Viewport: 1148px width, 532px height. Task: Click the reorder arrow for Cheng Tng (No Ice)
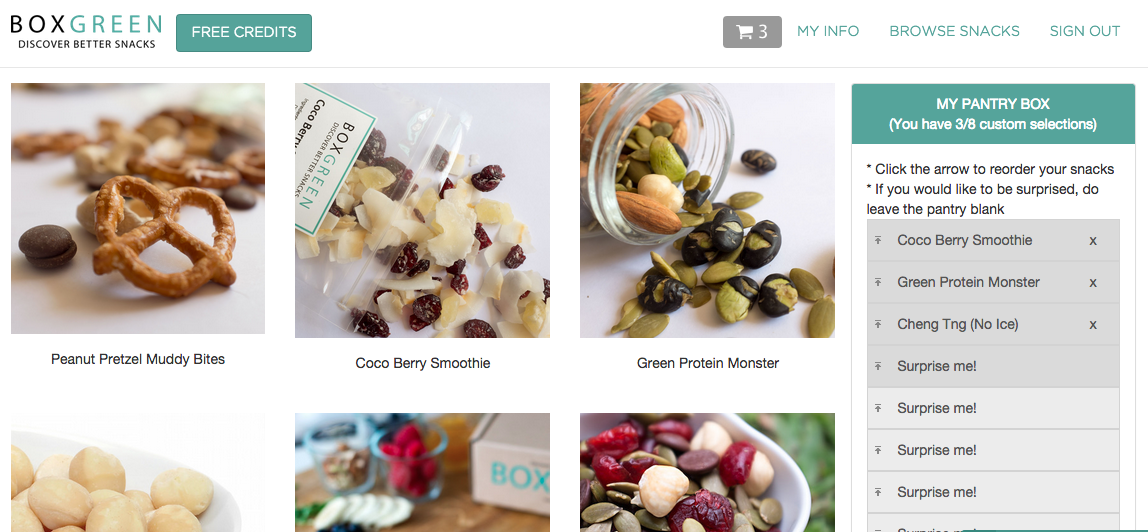click(877, 324)
